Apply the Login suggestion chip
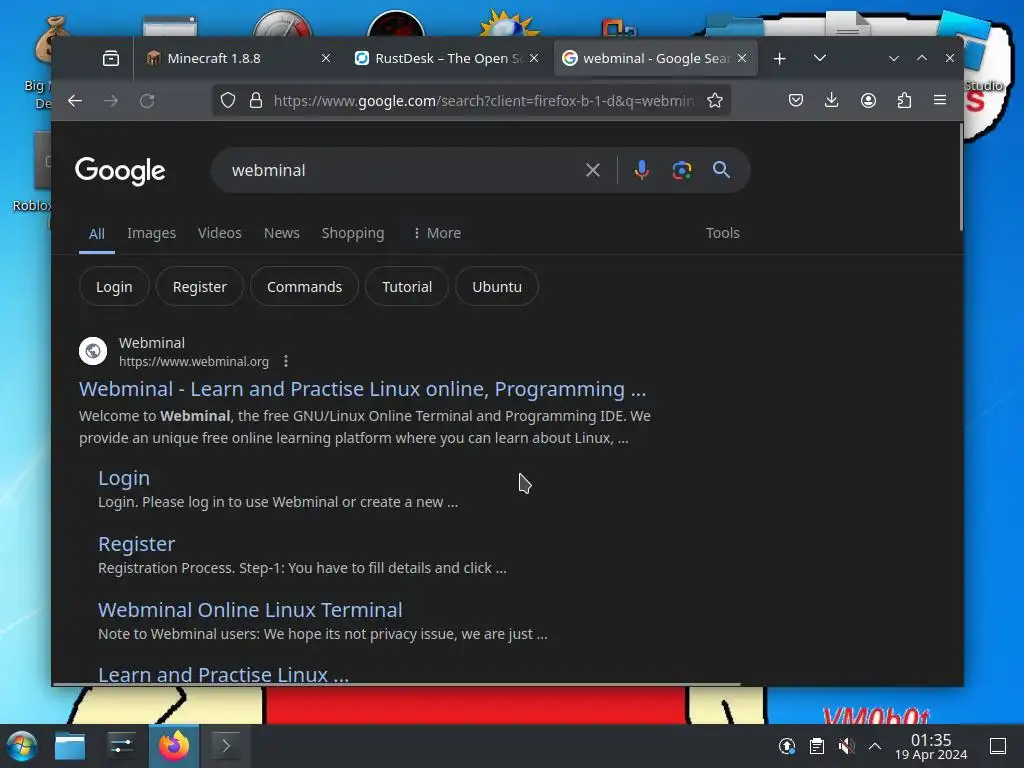 pos(114,287)
